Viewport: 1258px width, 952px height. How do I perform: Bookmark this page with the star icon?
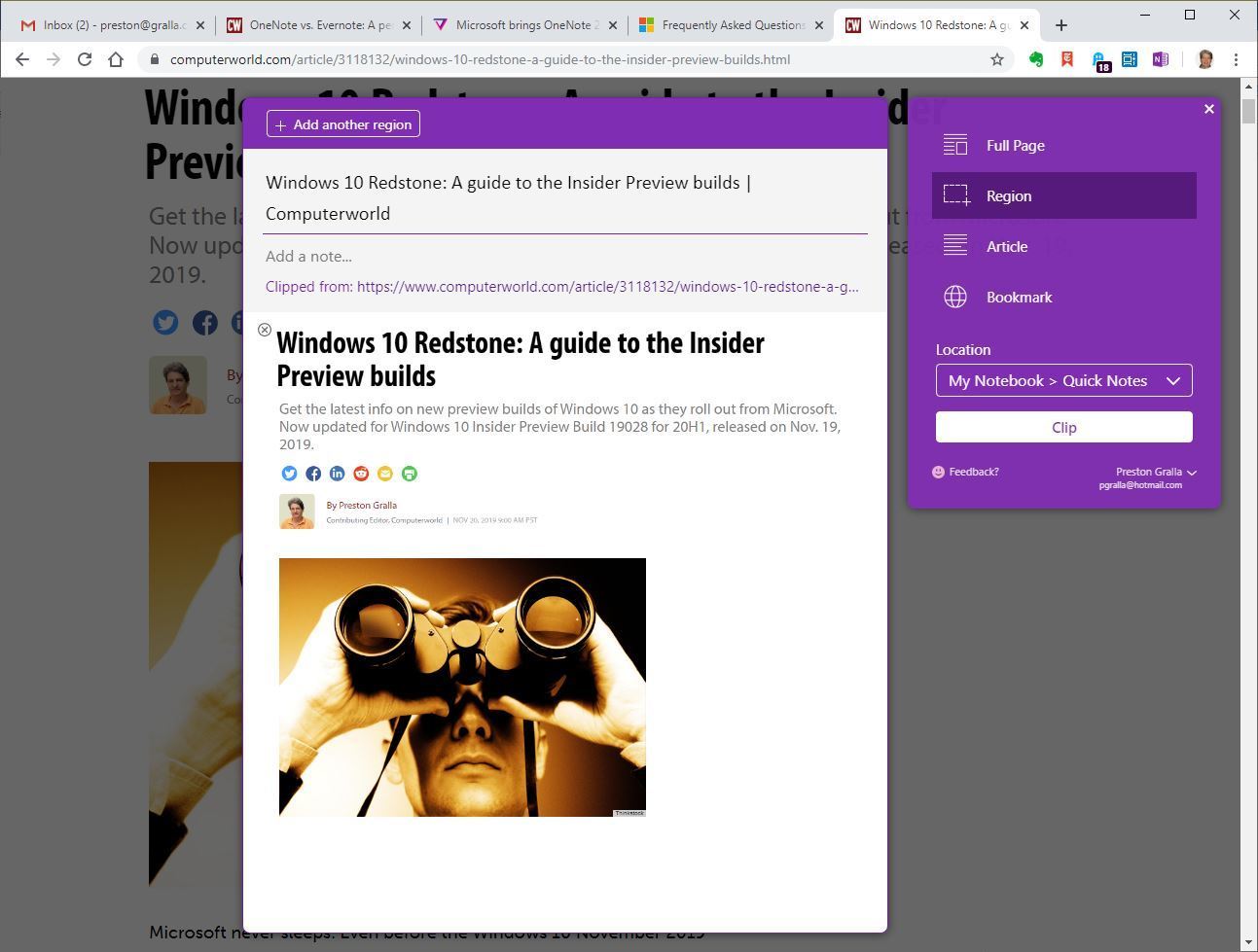997,59
